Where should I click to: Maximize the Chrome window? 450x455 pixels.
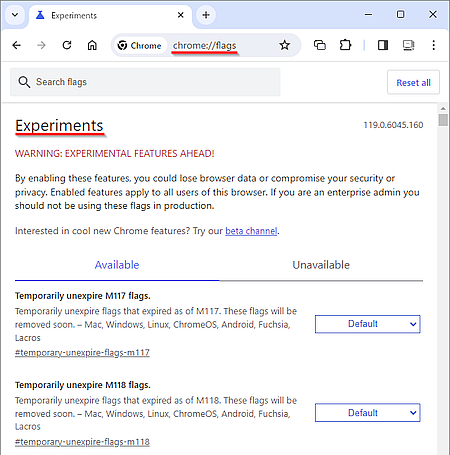coord(401,14)
